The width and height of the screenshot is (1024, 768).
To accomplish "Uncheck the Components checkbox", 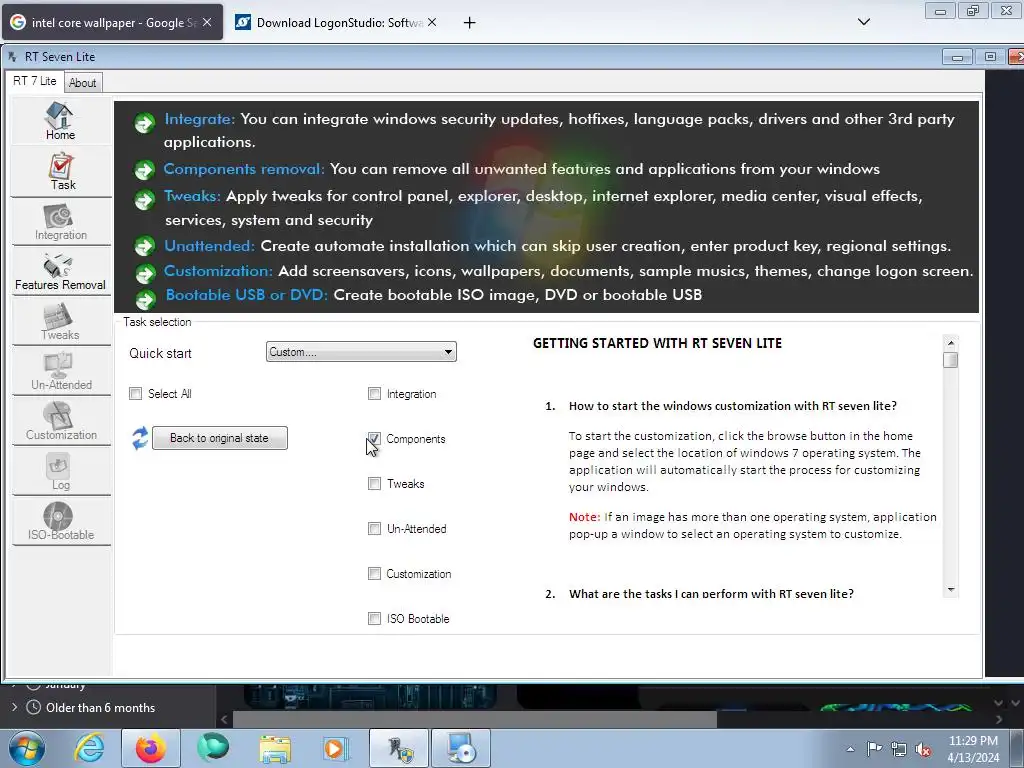I will 374,438.
